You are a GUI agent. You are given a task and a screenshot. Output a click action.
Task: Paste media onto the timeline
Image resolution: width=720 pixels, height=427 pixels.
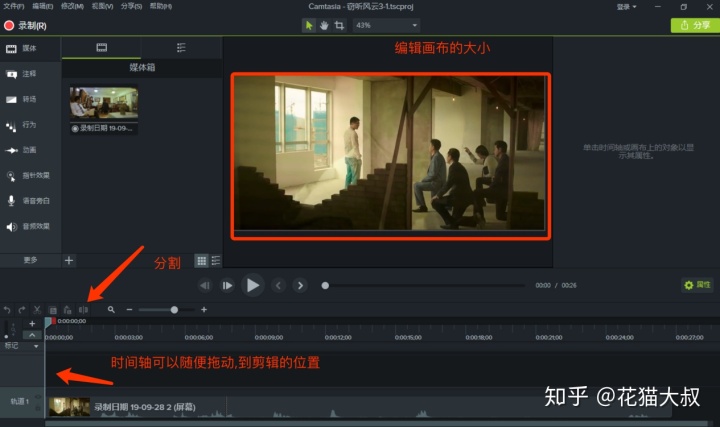68,310
